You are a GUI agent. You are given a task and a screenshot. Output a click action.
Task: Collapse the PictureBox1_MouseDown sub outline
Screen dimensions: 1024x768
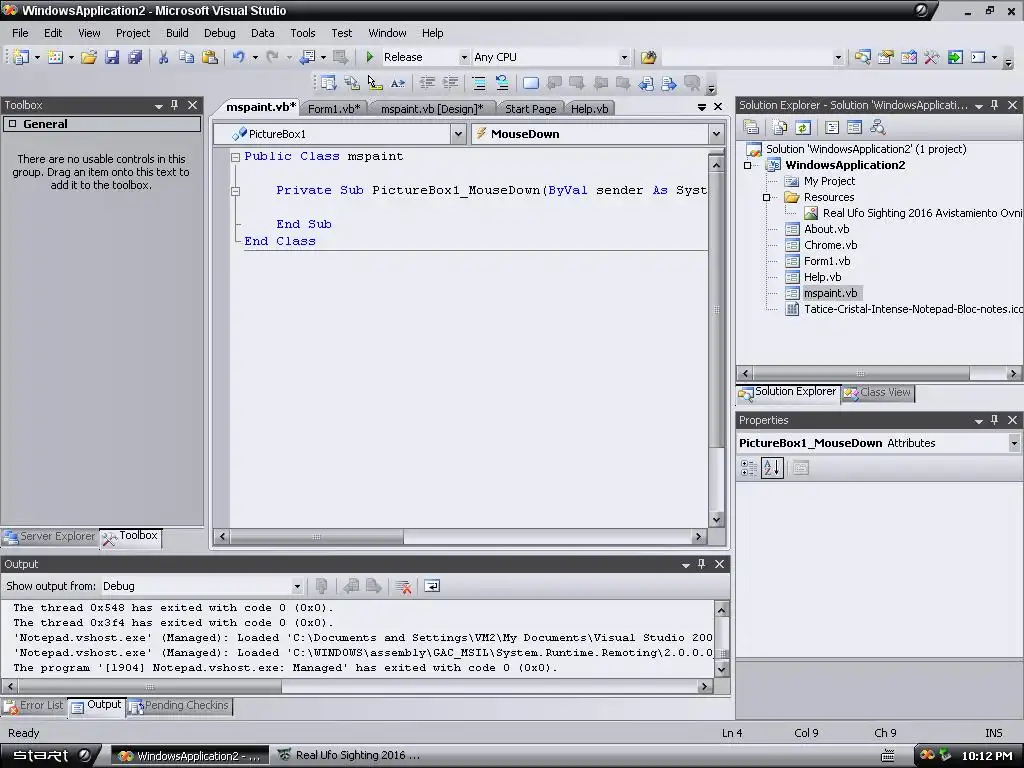(x=236, y=191)
